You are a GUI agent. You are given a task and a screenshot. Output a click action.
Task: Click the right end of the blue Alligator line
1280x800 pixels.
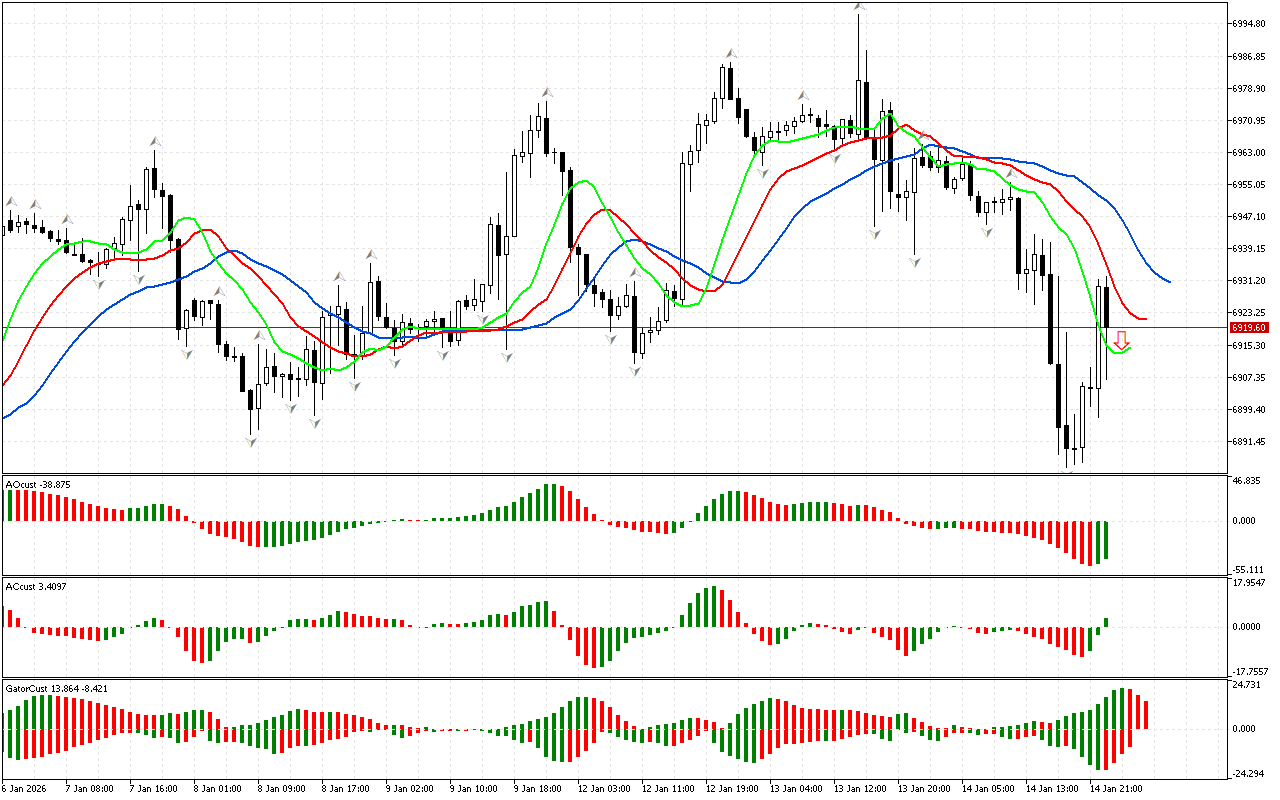point(1168,281)
